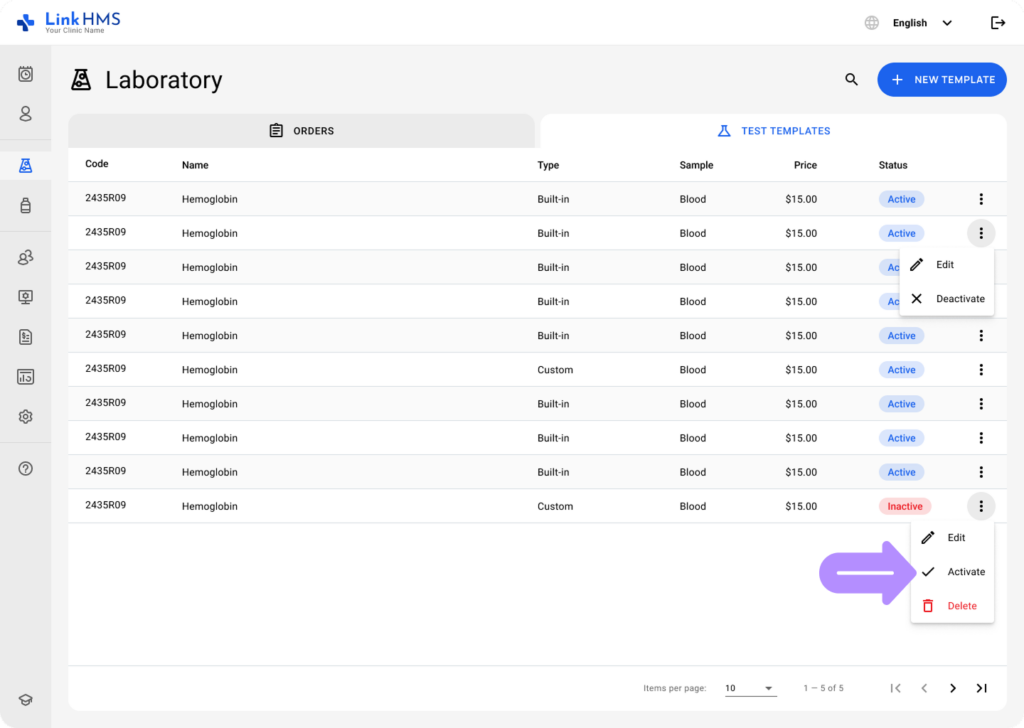Click the globe language icon in the header
The image size is (1024, 728).
pos(870,22)
